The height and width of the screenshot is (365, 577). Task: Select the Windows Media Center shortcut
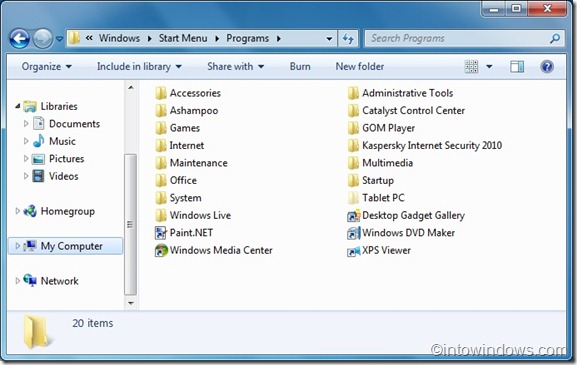point(213,250)
